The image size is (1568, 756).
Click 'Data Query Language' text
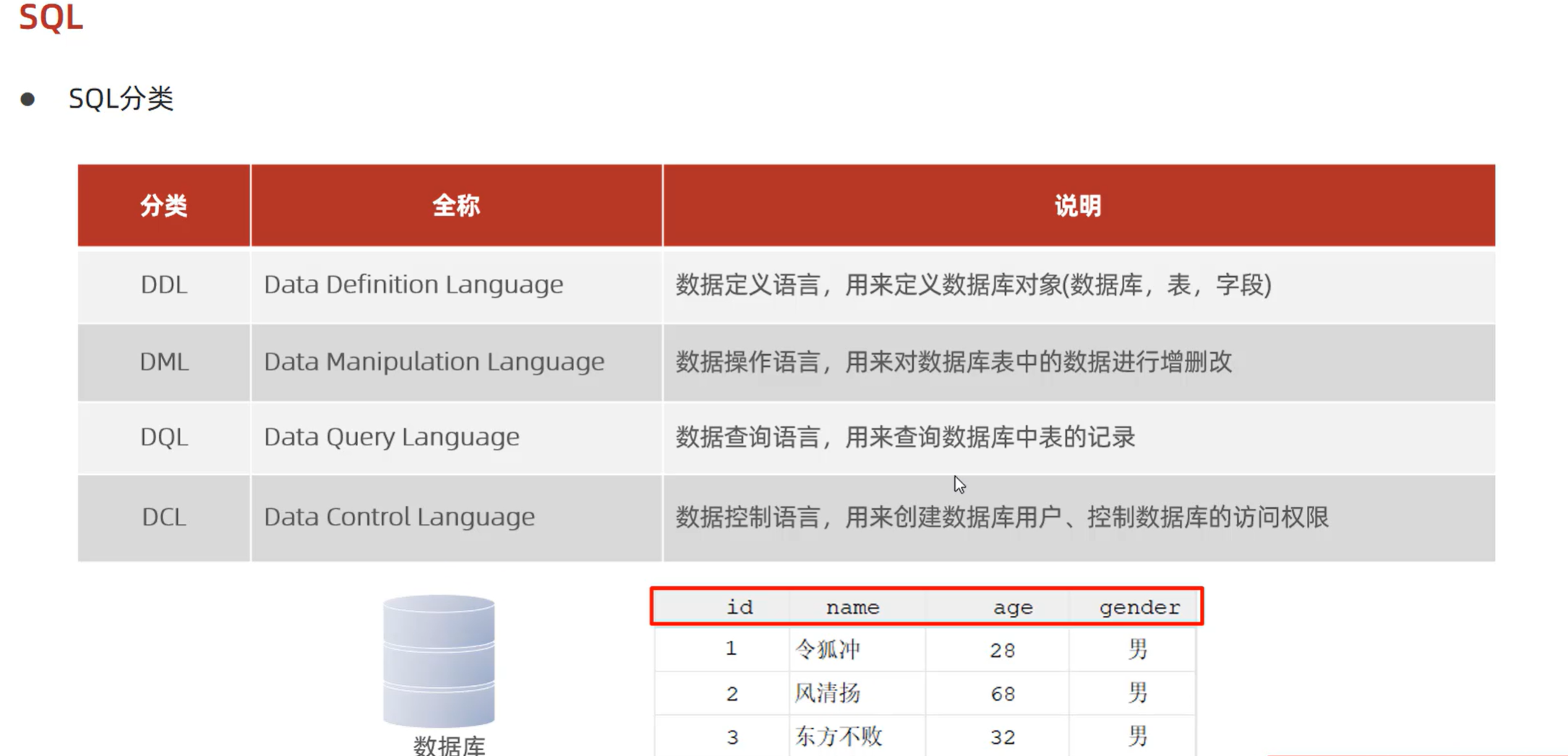[391, 437]
